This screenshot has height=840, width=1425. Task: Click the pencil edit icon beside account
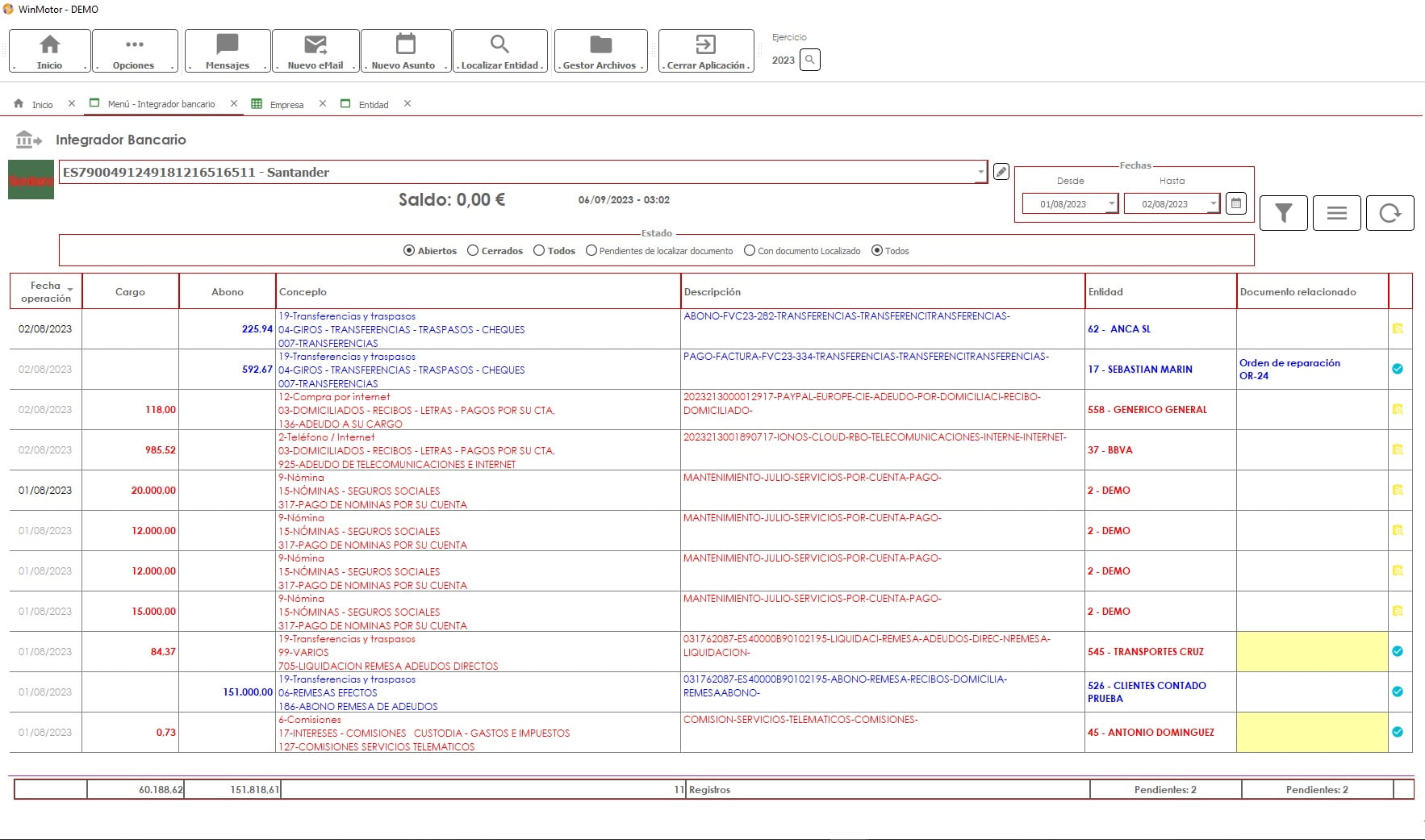pyautogui.click(x=1001, y=172)
